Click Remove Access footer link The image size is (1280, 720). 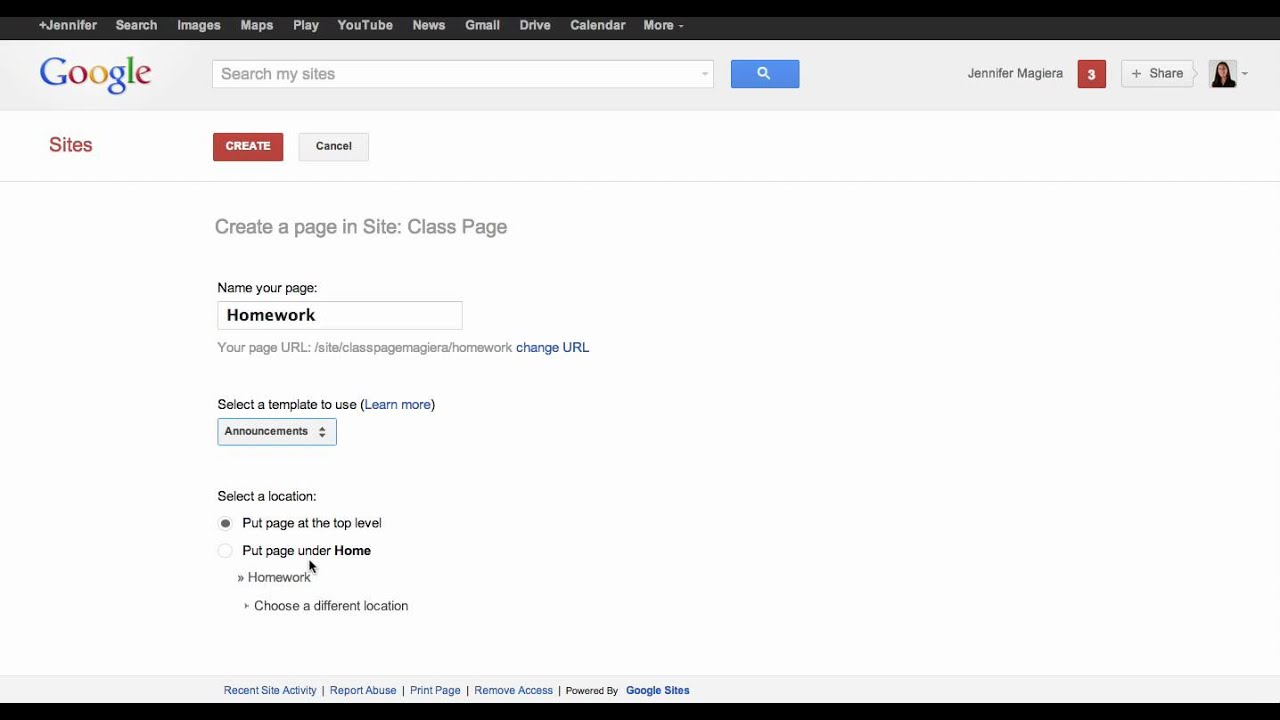[x=513, y=691]
